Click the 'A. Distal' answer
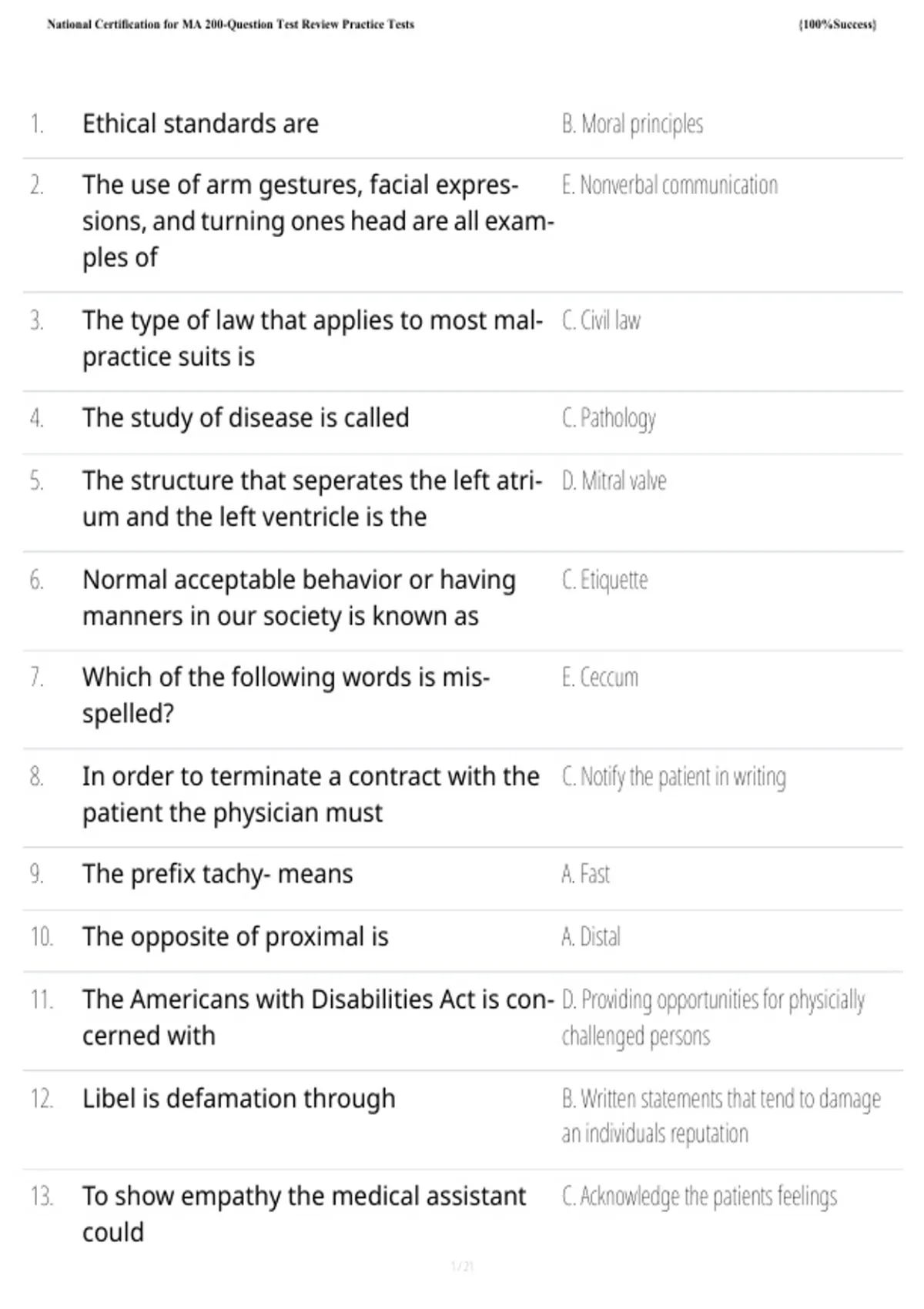This screenshot has height=1309, width=924. click(591, 937)
